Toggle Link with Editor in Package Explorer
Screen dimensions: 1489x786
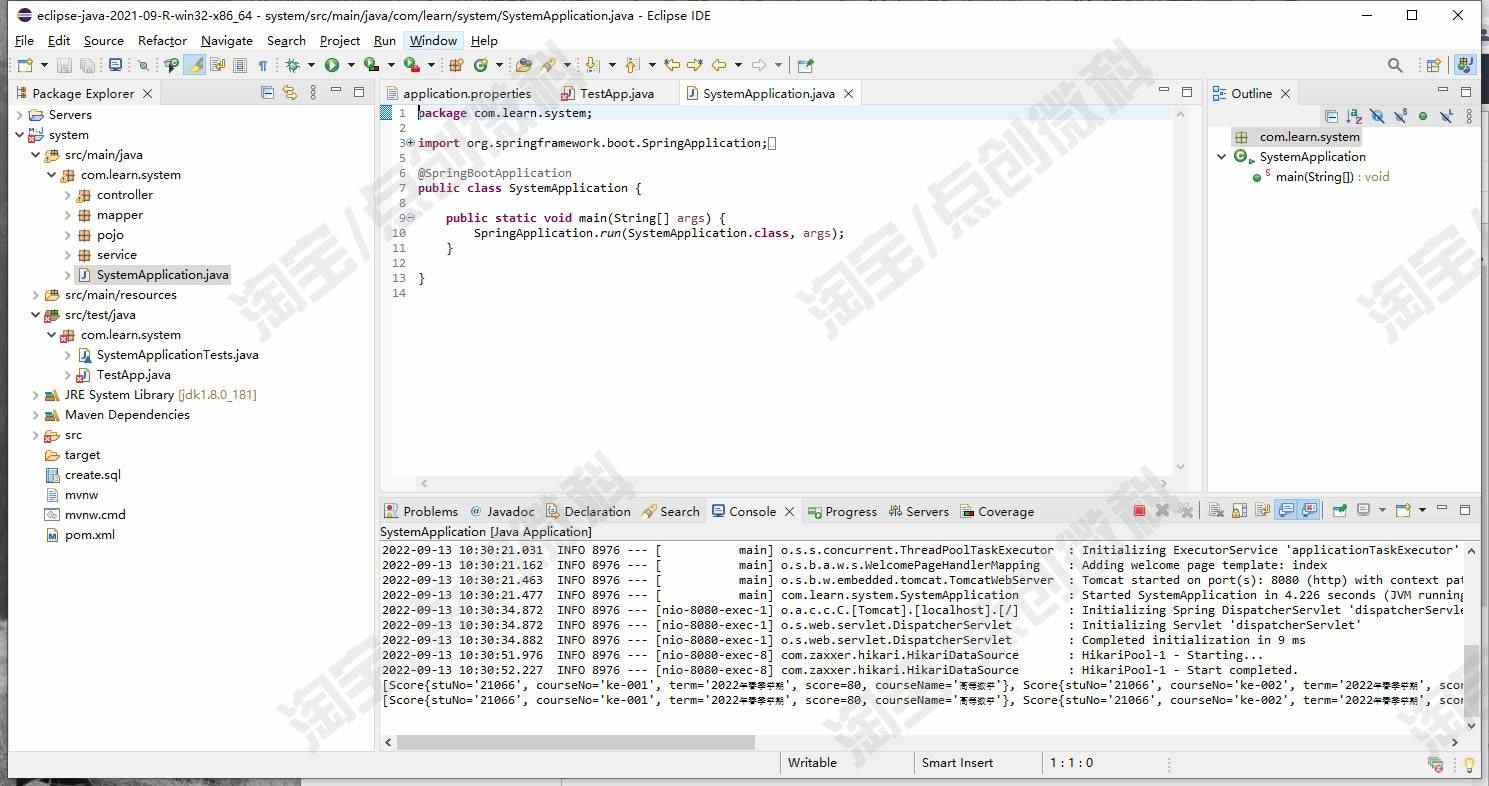(290, 92)
